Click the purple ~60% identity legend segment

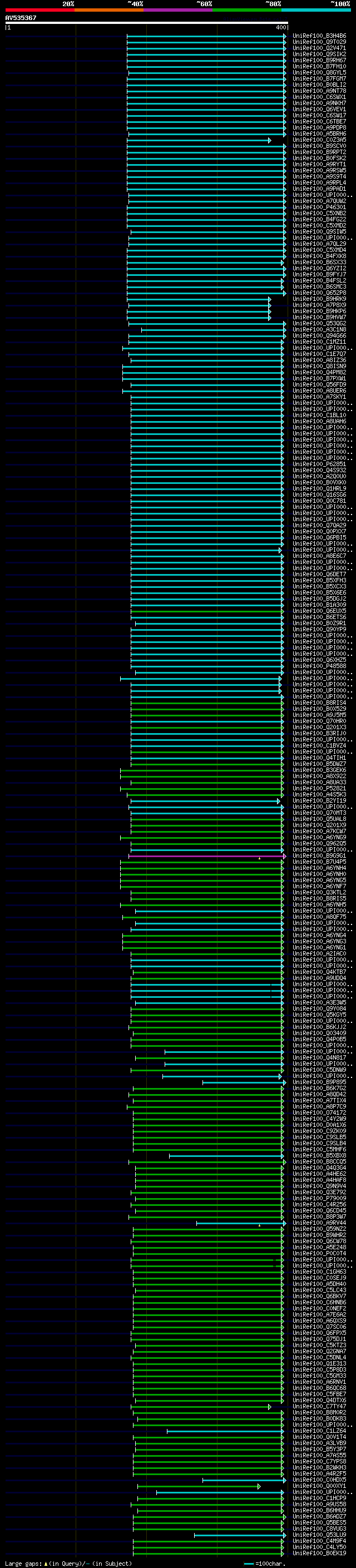[179, 10]
